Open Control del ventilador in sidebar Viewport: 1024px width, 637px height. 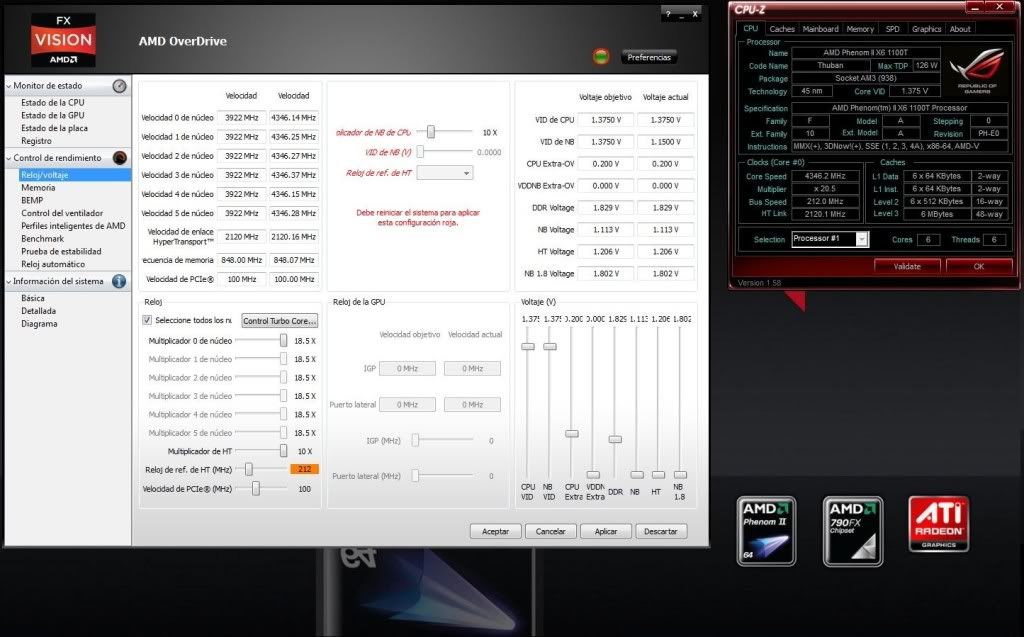tap(62, 213)
